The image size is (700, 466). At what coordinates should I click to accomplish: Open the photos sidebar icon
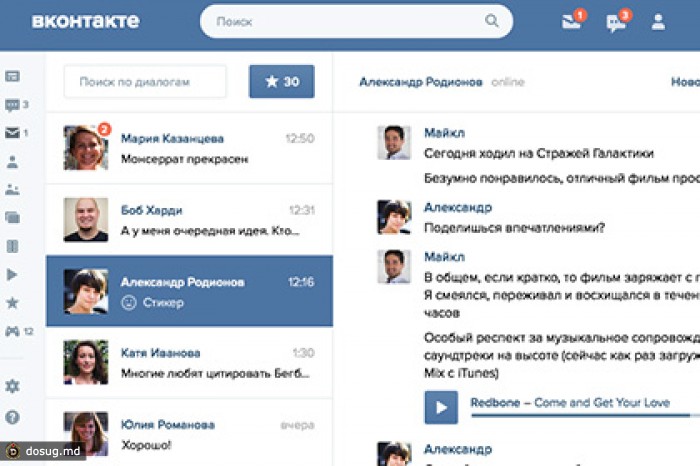[x=12, y=218]
